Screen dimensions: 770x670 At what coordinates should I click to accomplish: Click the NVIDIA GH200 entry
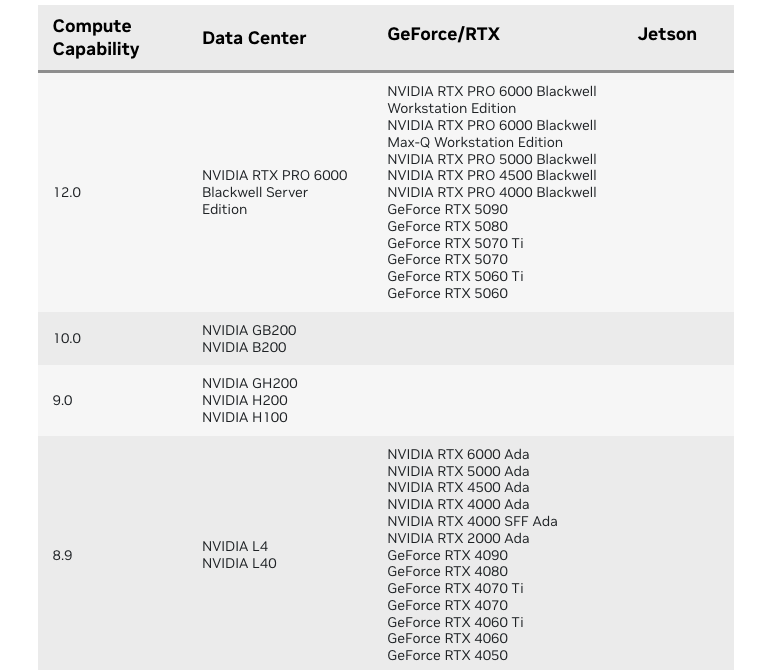click(x=249, y=383)
